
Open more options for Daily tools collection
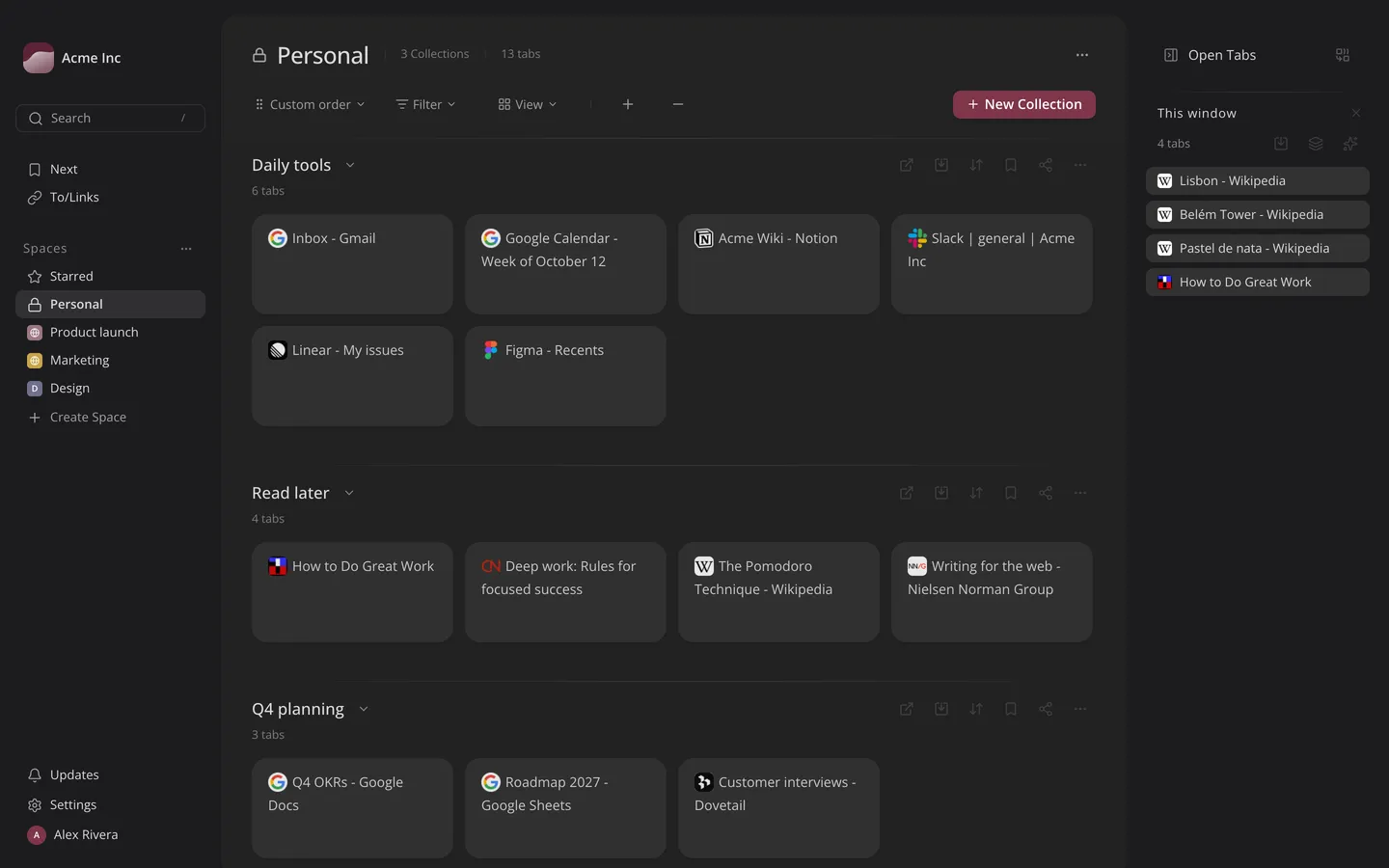tap(1080, 165)
